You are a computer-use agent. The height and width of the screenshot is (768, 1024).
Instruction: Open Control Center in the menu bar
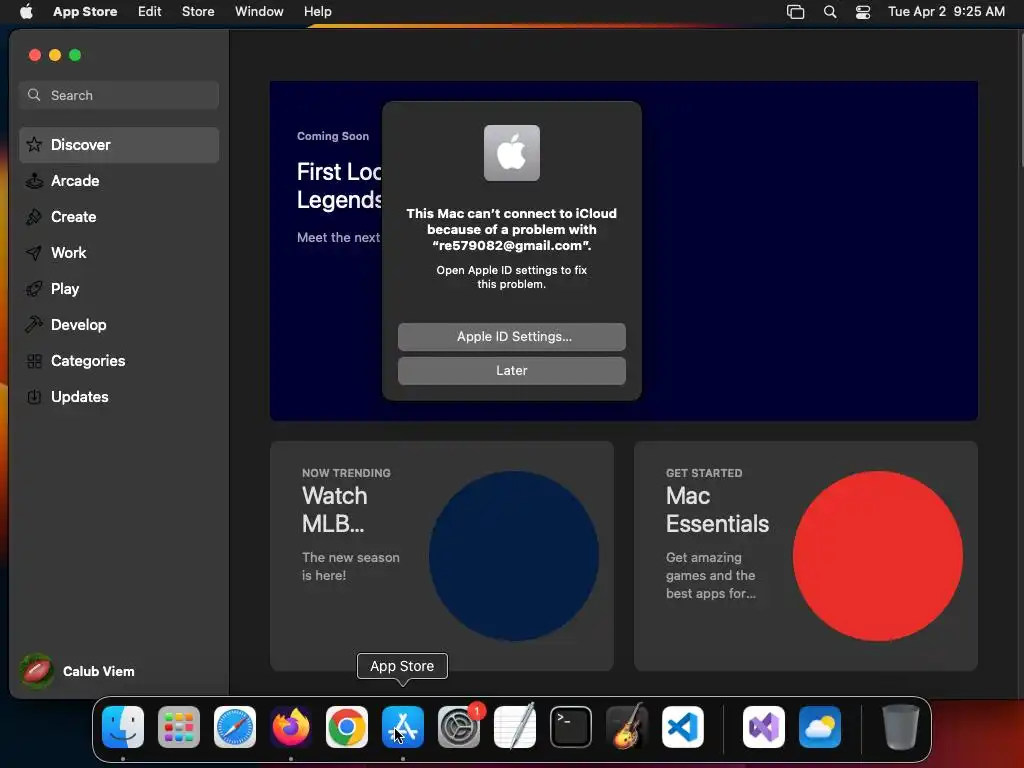[863, 12]
